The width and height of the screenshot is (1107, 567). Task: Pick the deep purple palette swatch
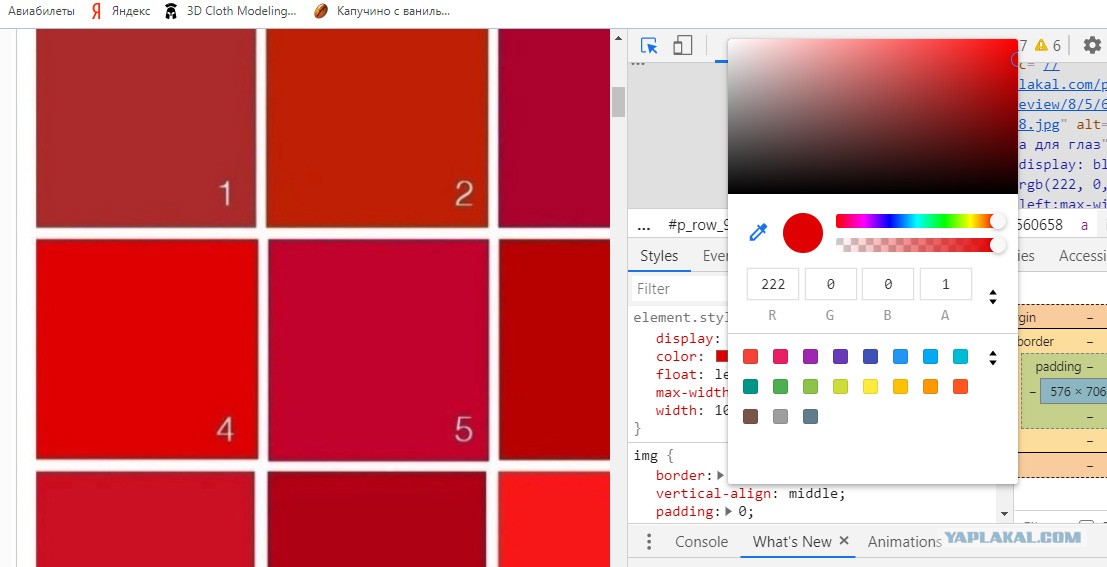[840, 357]
